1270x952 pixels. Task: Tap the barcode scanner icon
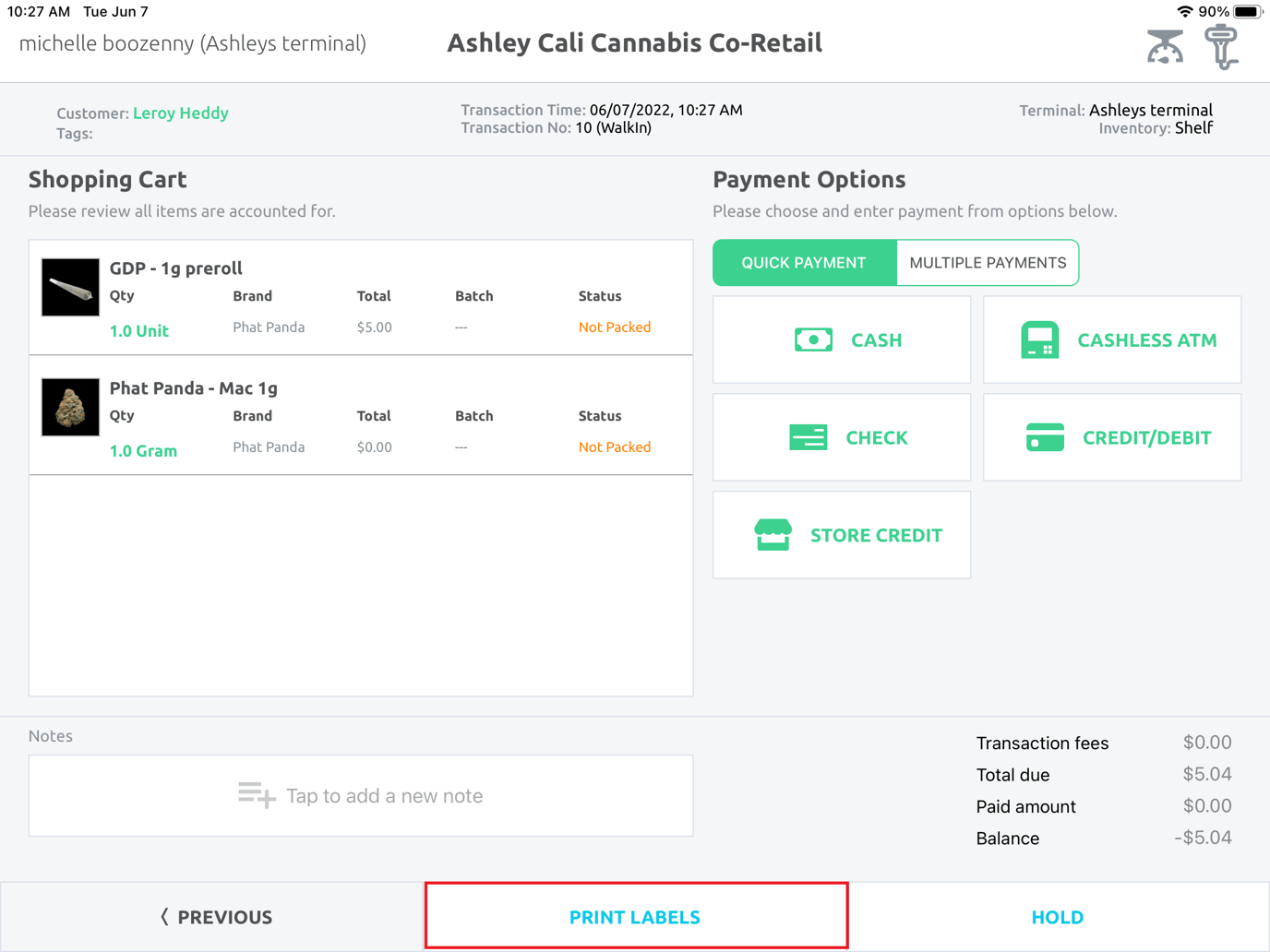(1221, 47)
